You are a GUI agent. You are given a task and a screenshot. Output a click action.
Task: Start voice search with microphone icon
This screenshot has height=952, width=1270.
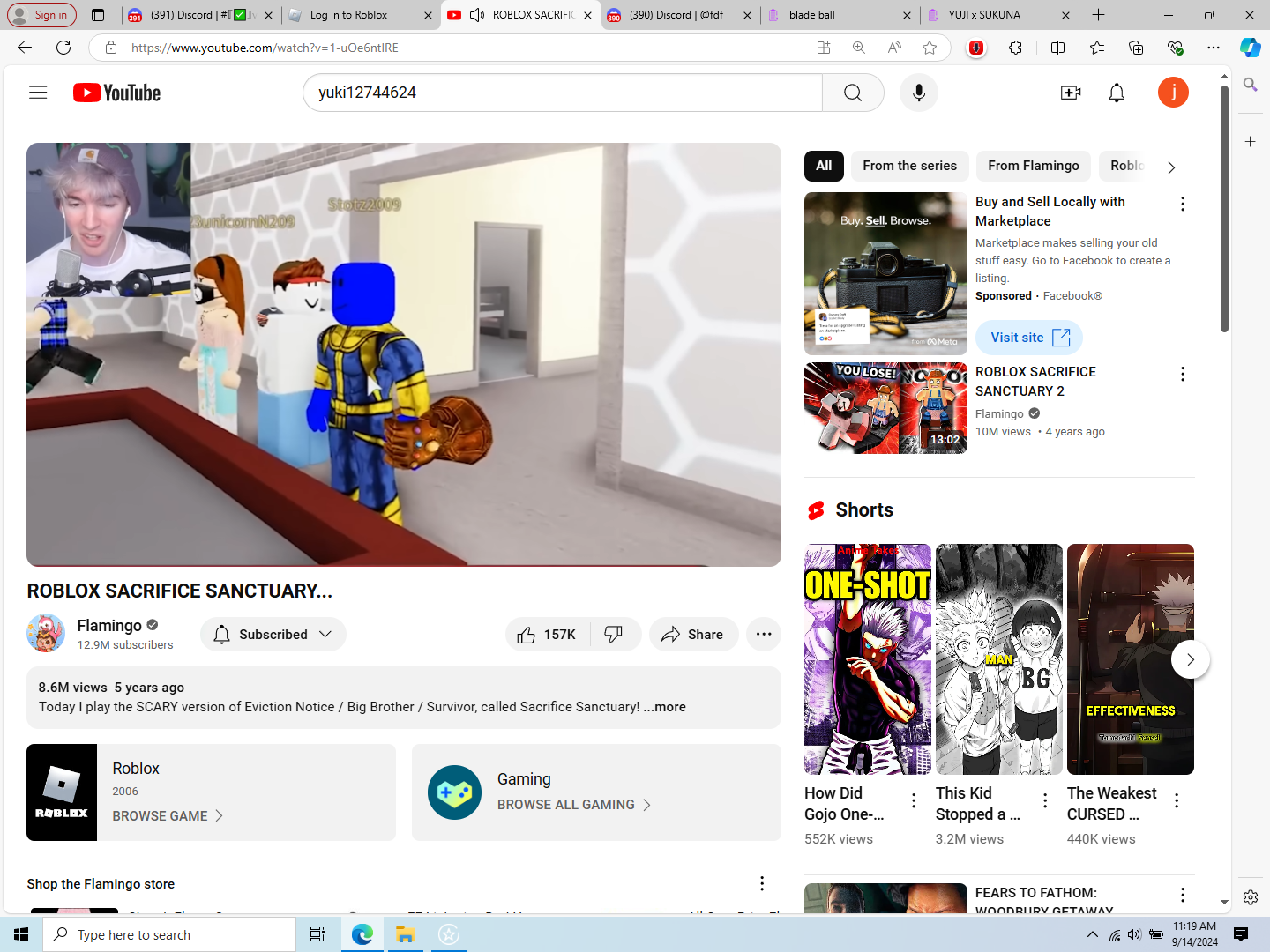[x=919, y=93]
